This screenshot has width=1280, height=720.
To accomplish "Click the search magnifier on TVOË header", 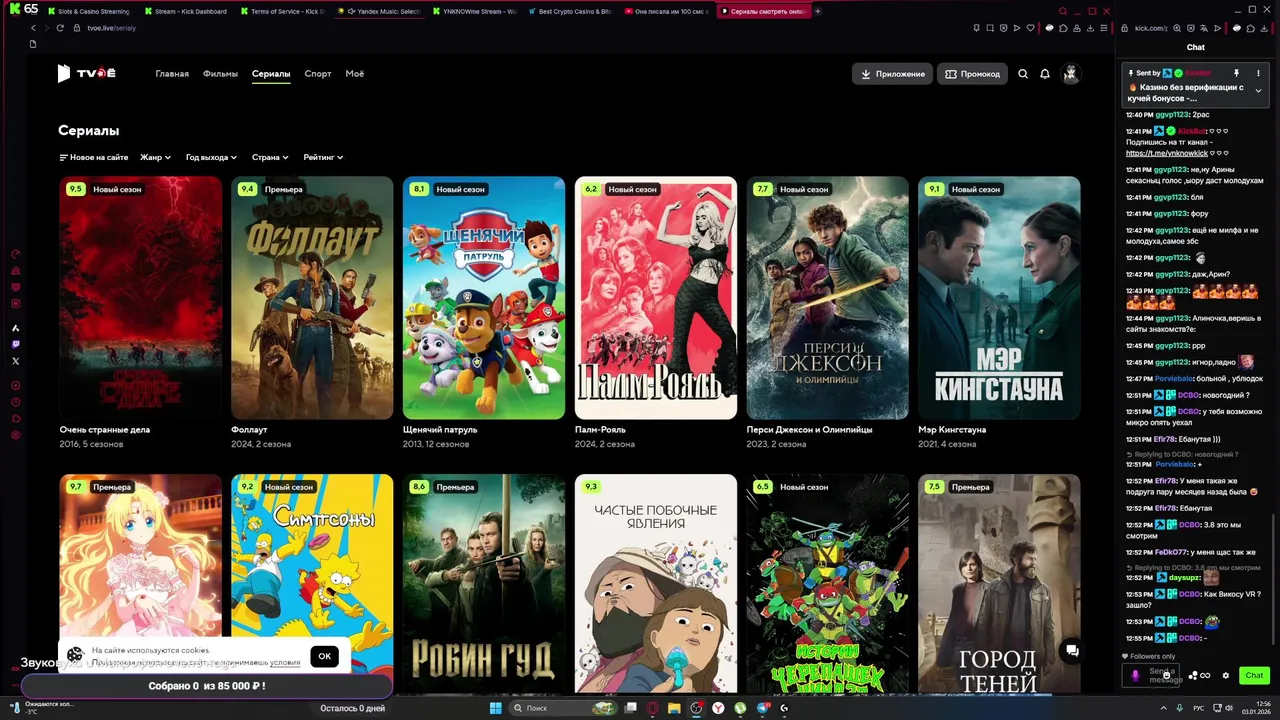I will click(x=1023, y=74).
